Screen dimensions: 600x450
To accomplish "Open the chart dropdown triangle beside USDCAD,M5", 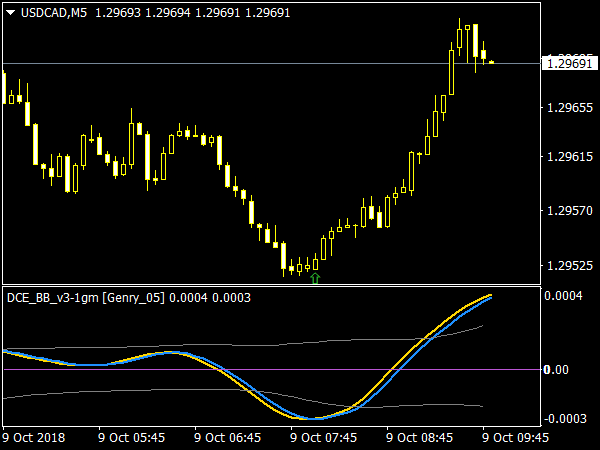I will coord(11,13).
